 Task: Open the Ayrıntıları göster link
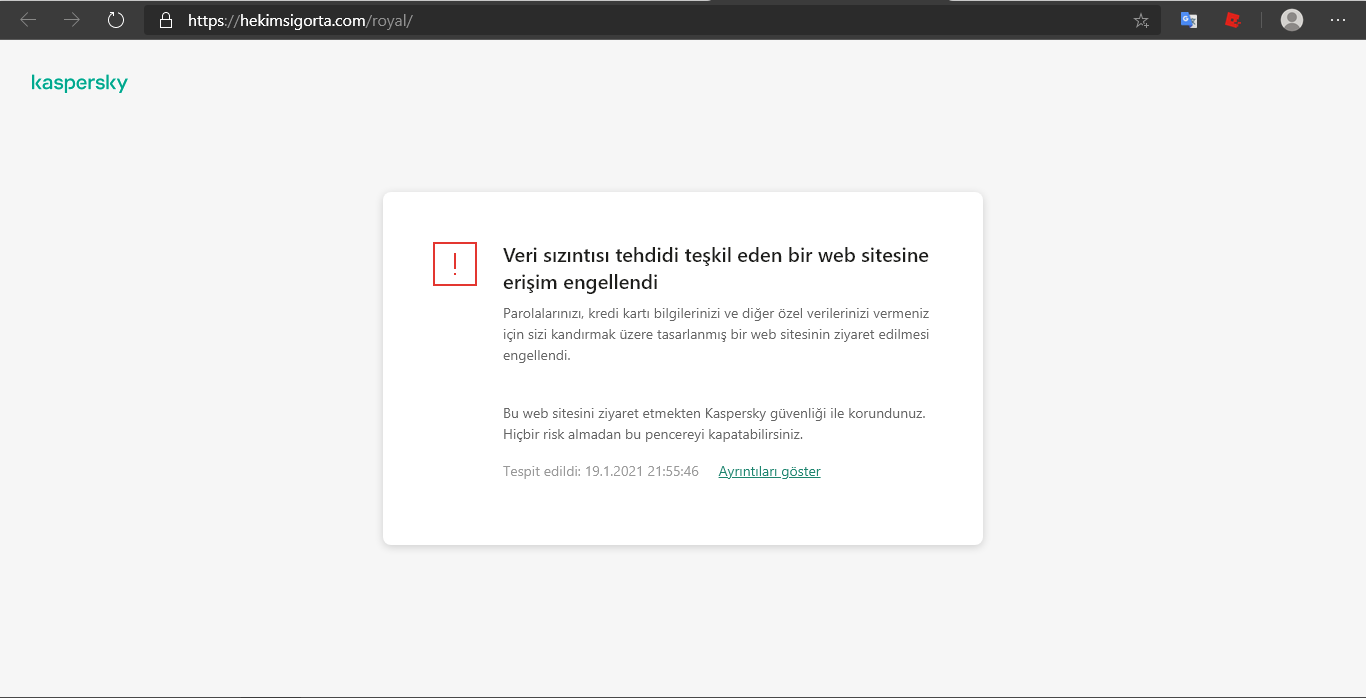[769, 471]
